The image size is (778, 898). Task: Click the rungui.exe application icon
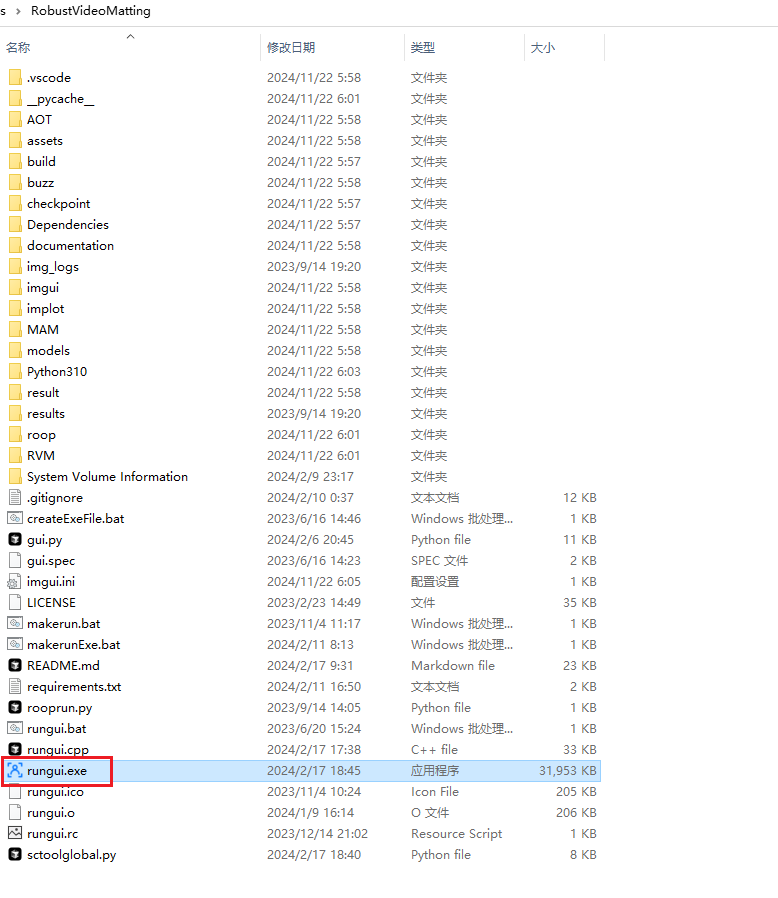coord(15,771)
